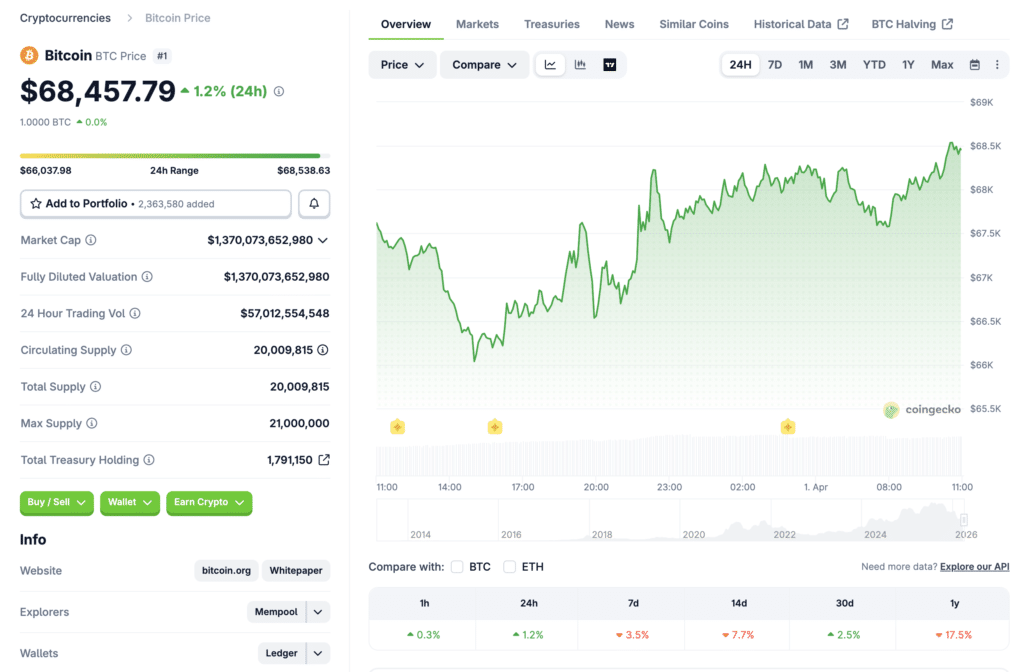The height and width of the screenshot is (672, 1024).
Task: Switch to the Overview tab
Action: tap(406, 24)
